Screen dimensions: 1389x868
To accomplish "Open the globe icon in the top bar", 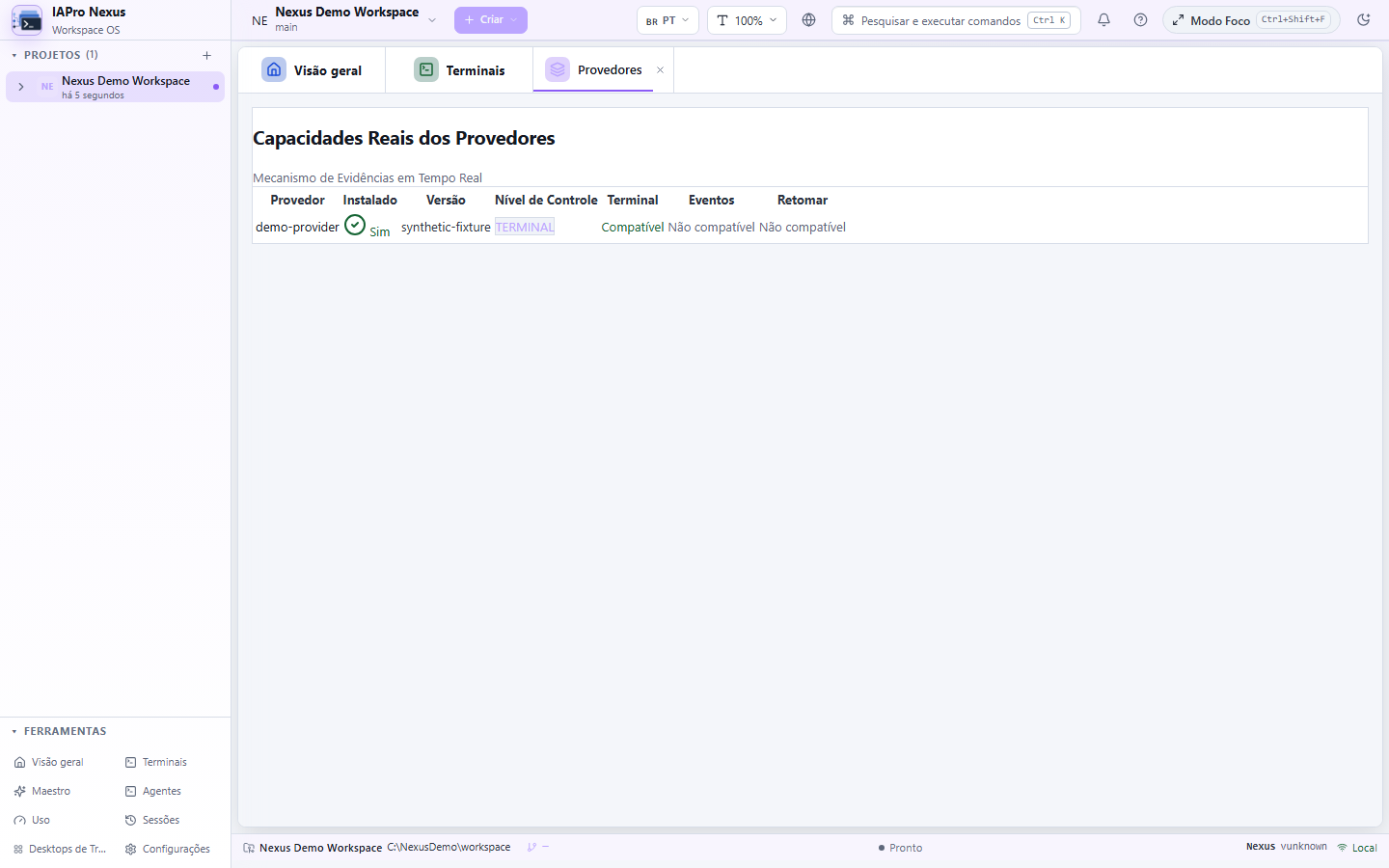I will tap(808, 20).
